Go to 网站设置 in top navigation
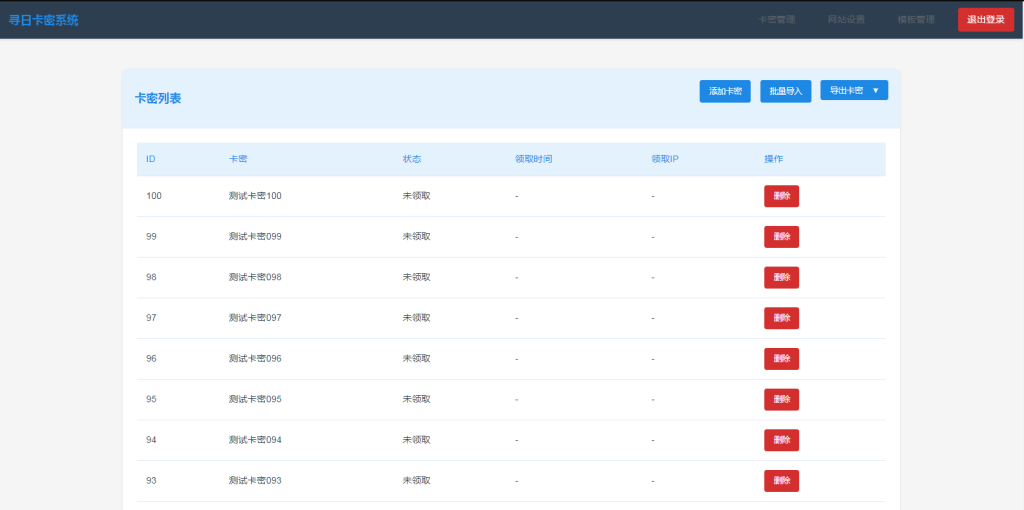 coord(846,19)
